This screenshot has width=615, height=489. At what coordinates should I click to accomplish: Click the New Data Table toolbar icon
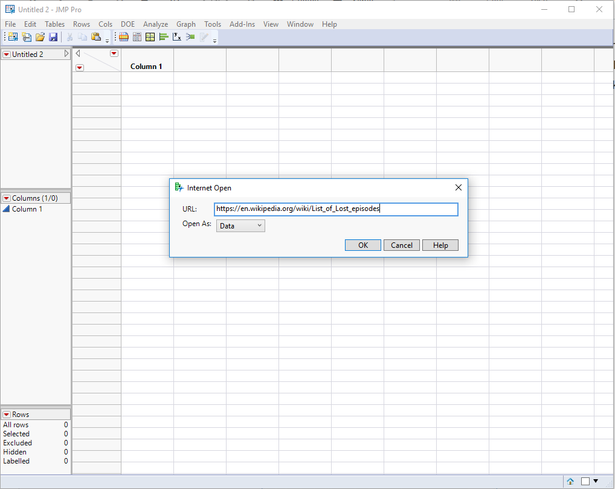[13, 37]
